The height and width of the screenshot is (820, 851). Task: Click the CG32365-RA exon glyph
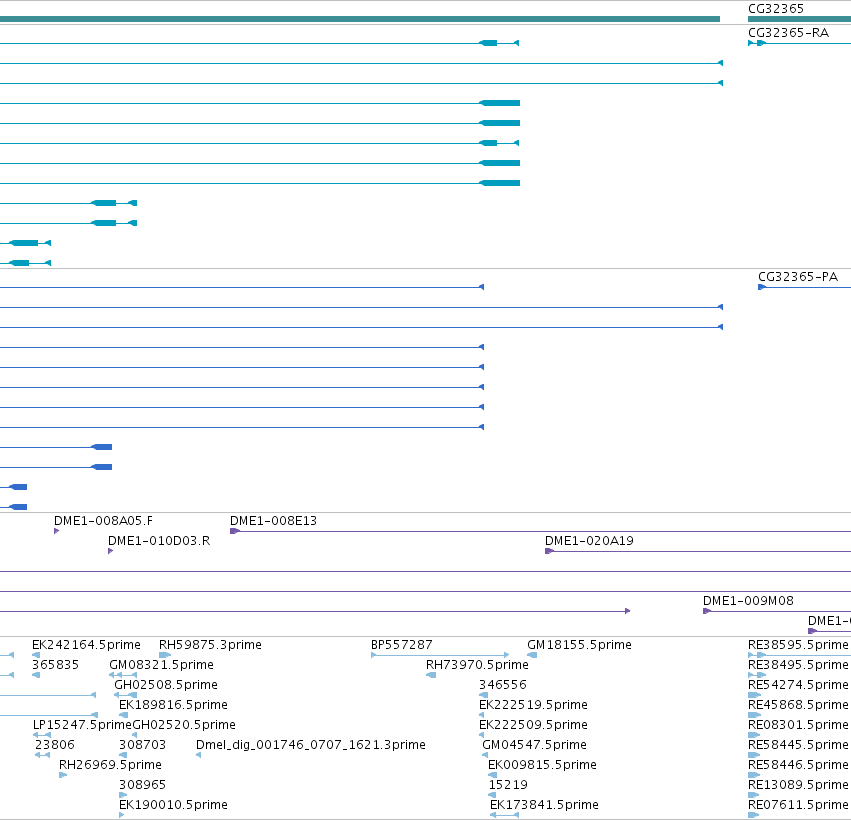coord(761,43)
